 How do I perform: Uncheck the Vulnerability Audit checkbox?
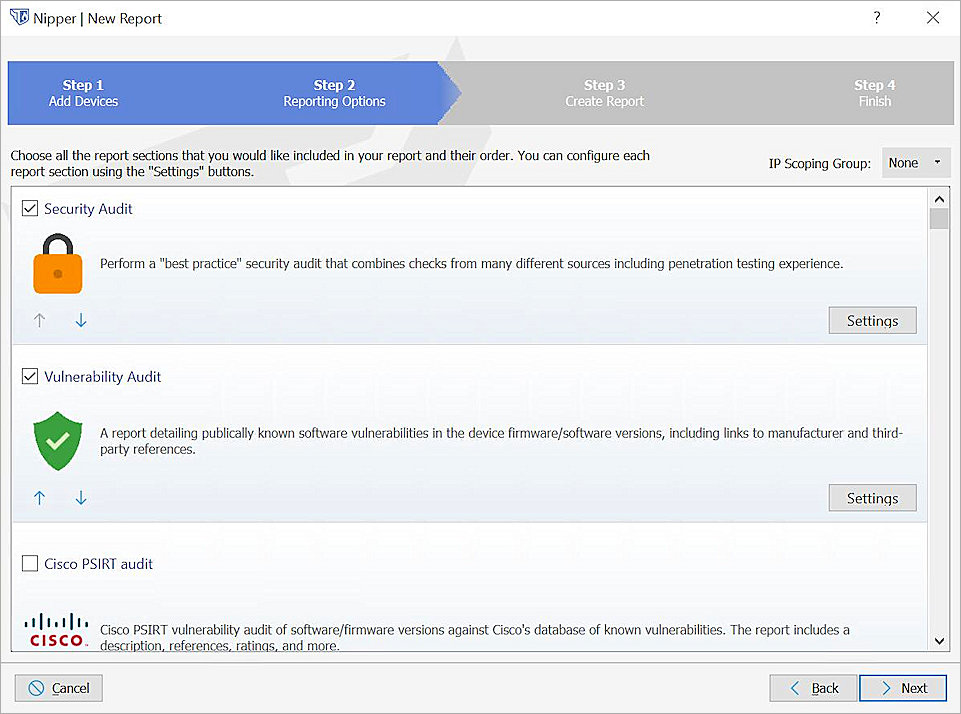point(30,377)
